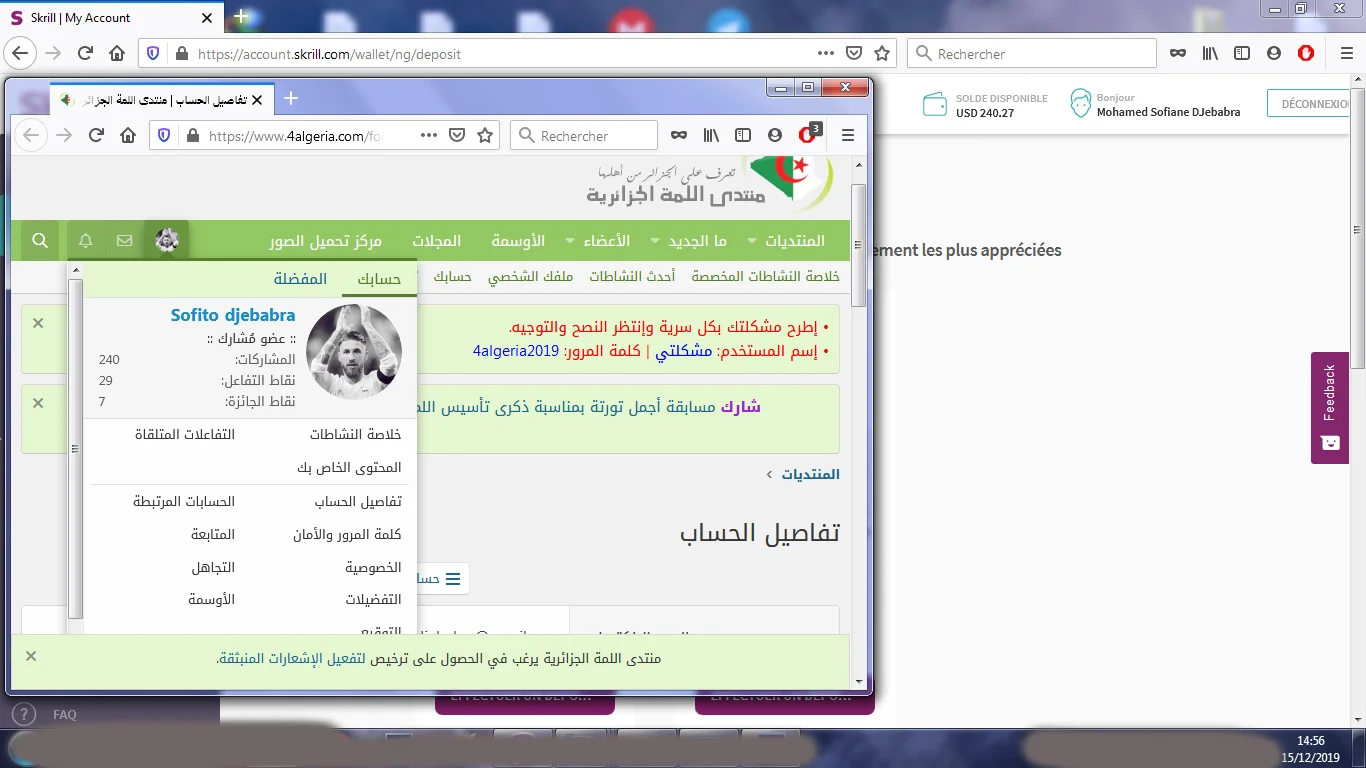Click the search icon in the forum navbar

click(40, 241)
